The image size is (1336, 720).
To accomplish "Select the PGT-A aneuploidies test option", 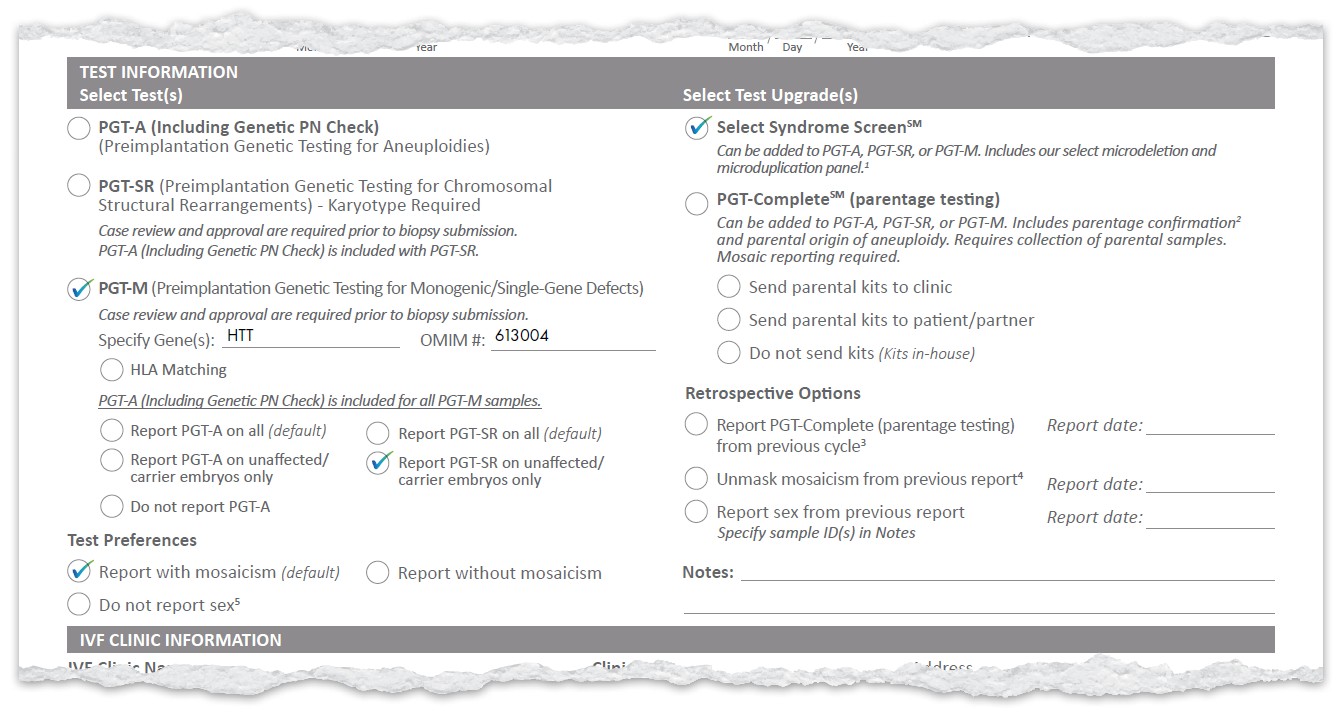I will [x=78, y=128].
